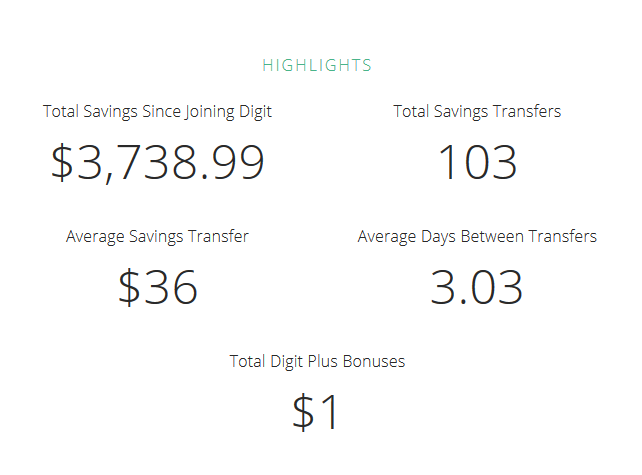642x475 pixels.
Task: Click the HIGHLIGHTS heading
Action: click(317, 66)
